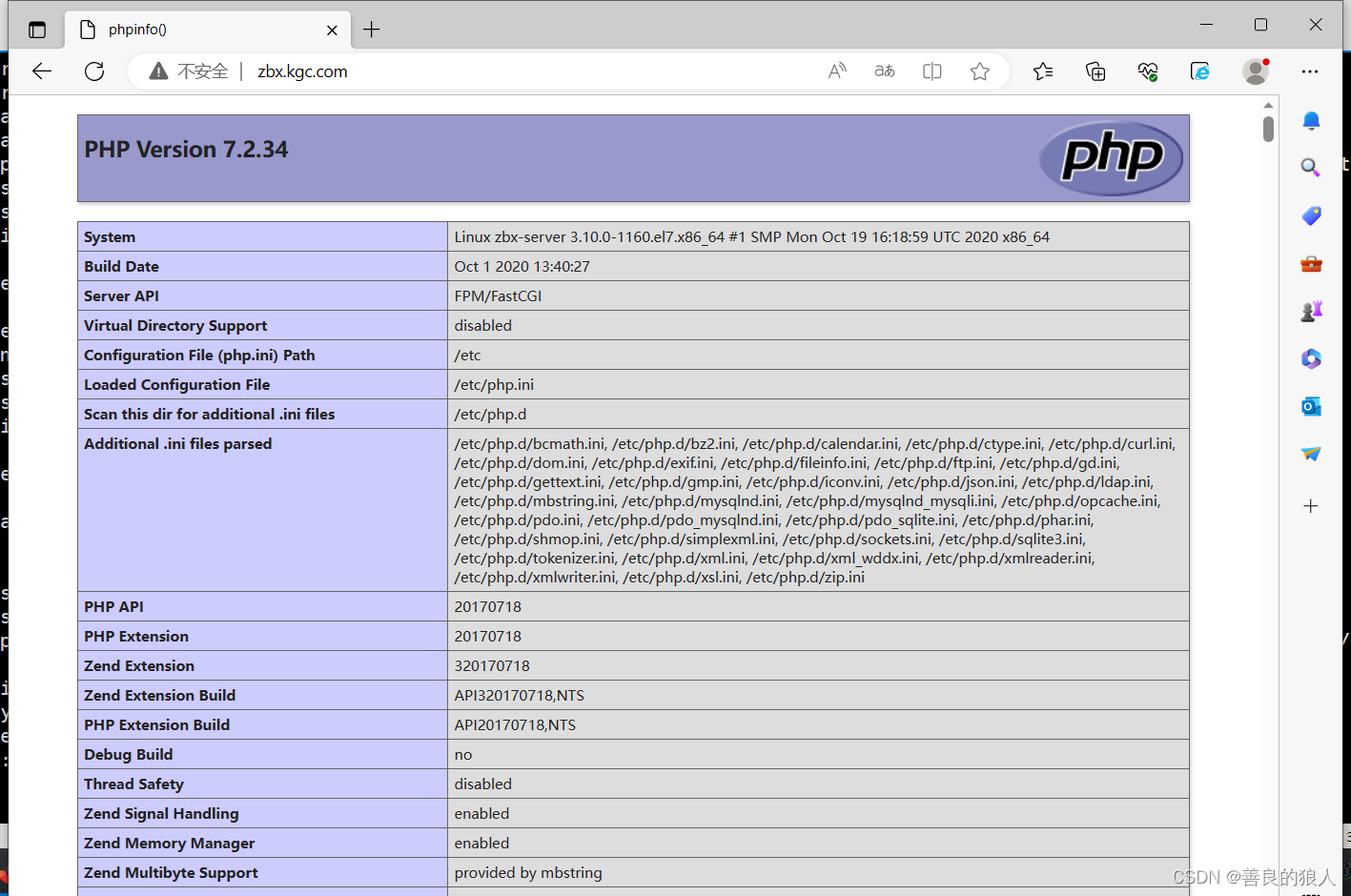Click the PHP Version 7.2.34 heading
The height and width of the screenshot is (896, 1351).
186,150
